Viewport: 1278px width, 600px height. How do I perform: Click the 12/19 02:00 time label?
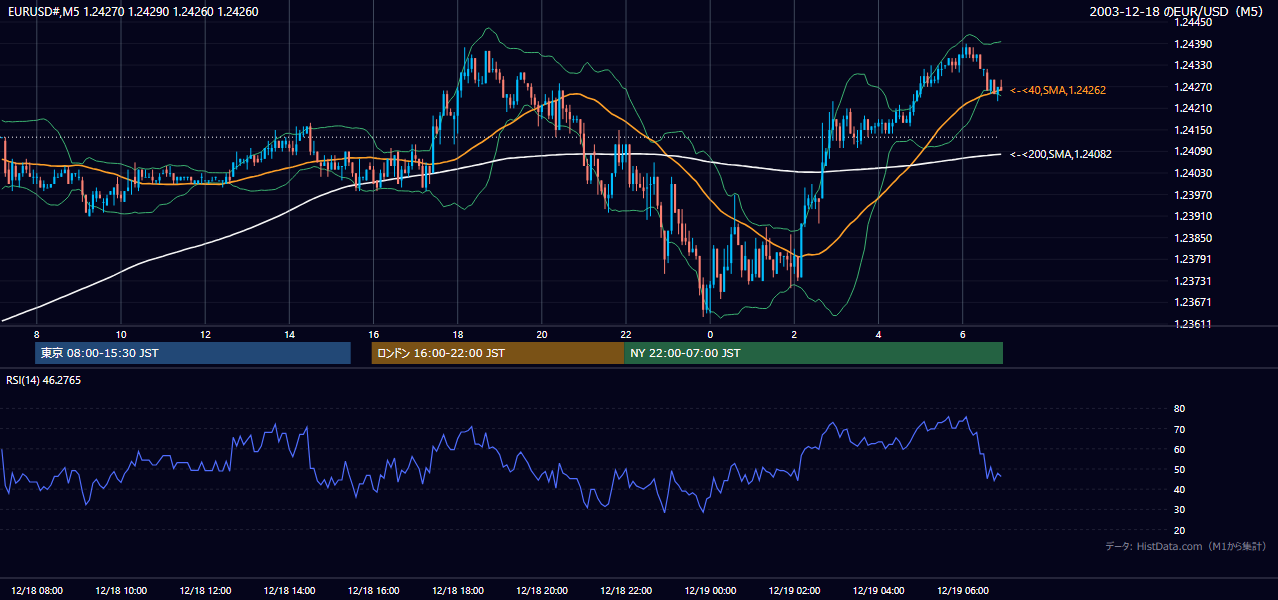tap(794, 591)
